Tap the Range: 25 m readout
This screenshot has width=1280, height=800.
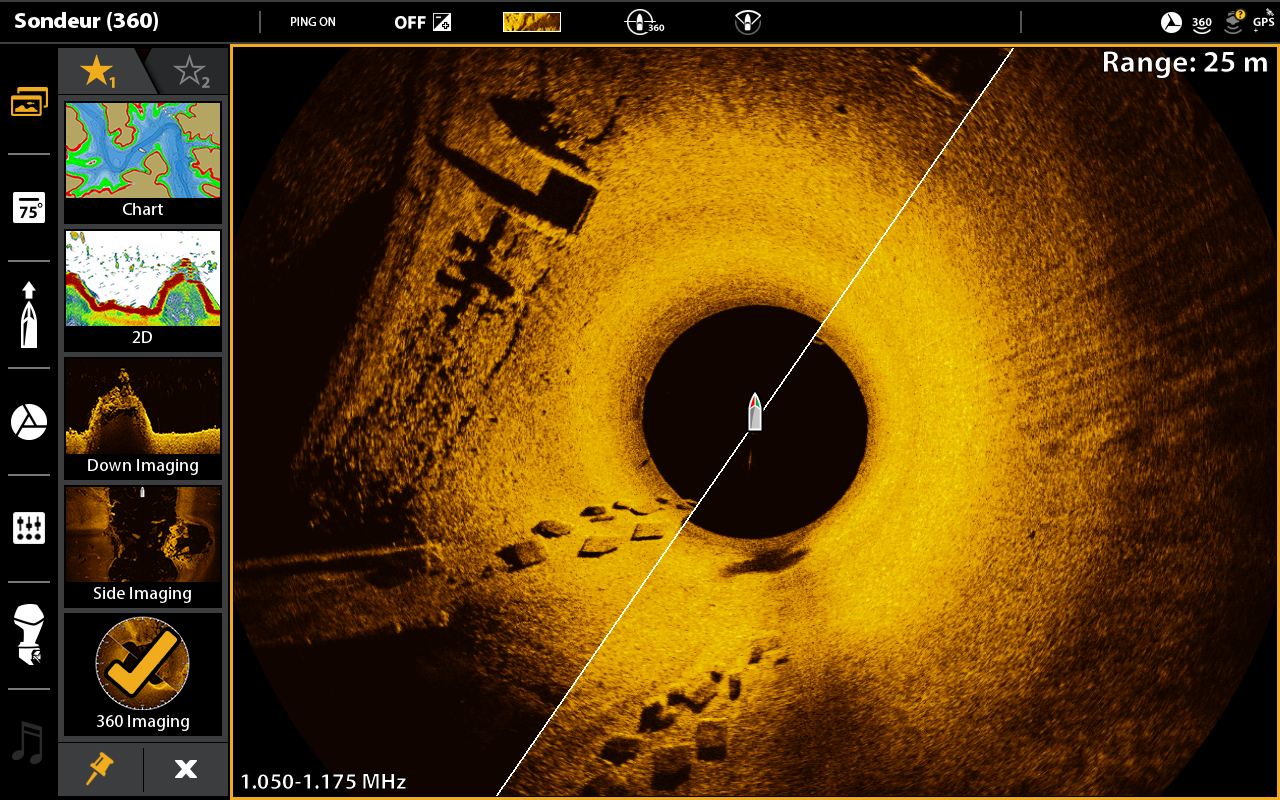pos(1185,63)
